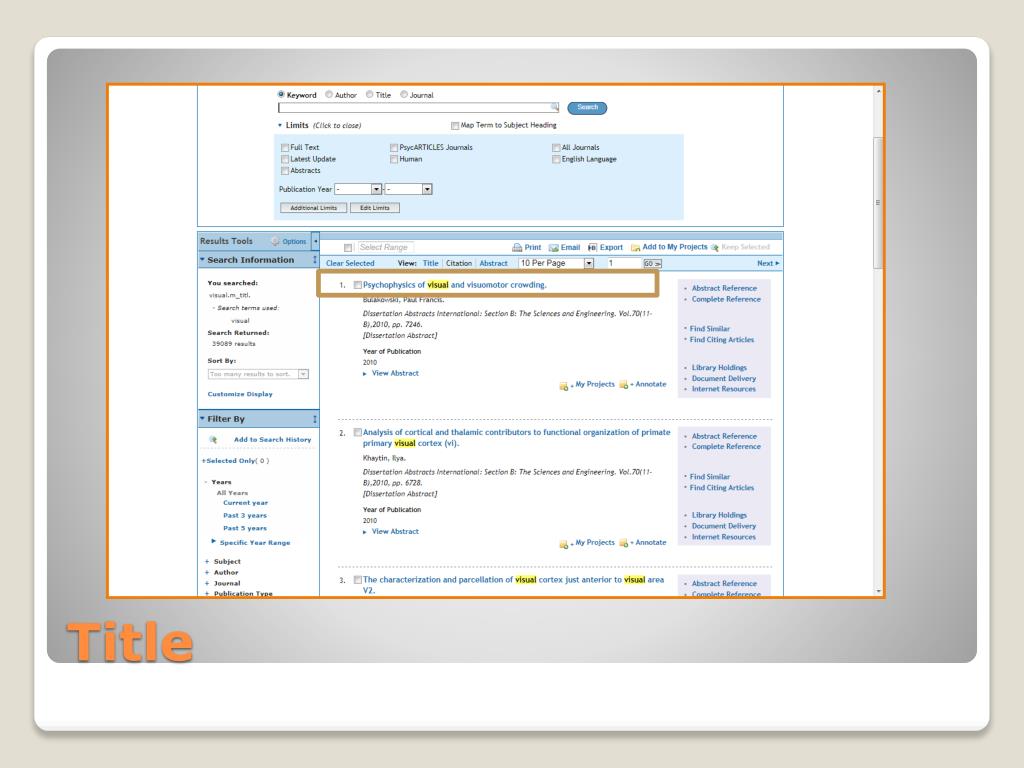This screenshot has width=1024, height=768.
Task: Click the Options gear icon in Results Tools
Action: (x=276, y=241)
